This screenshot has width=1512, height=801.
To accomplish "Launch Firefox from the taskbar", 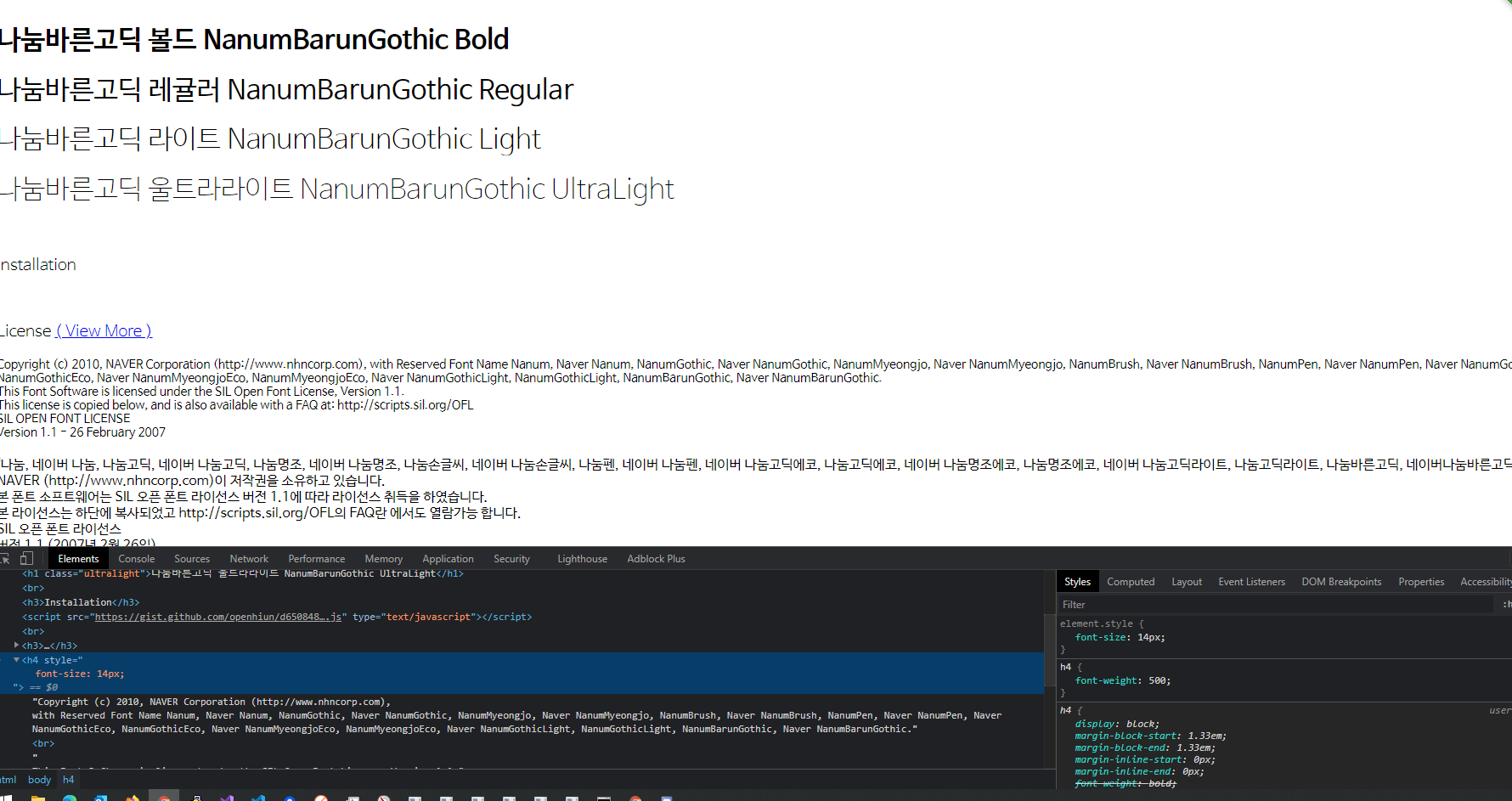I will tap(132, 797).
